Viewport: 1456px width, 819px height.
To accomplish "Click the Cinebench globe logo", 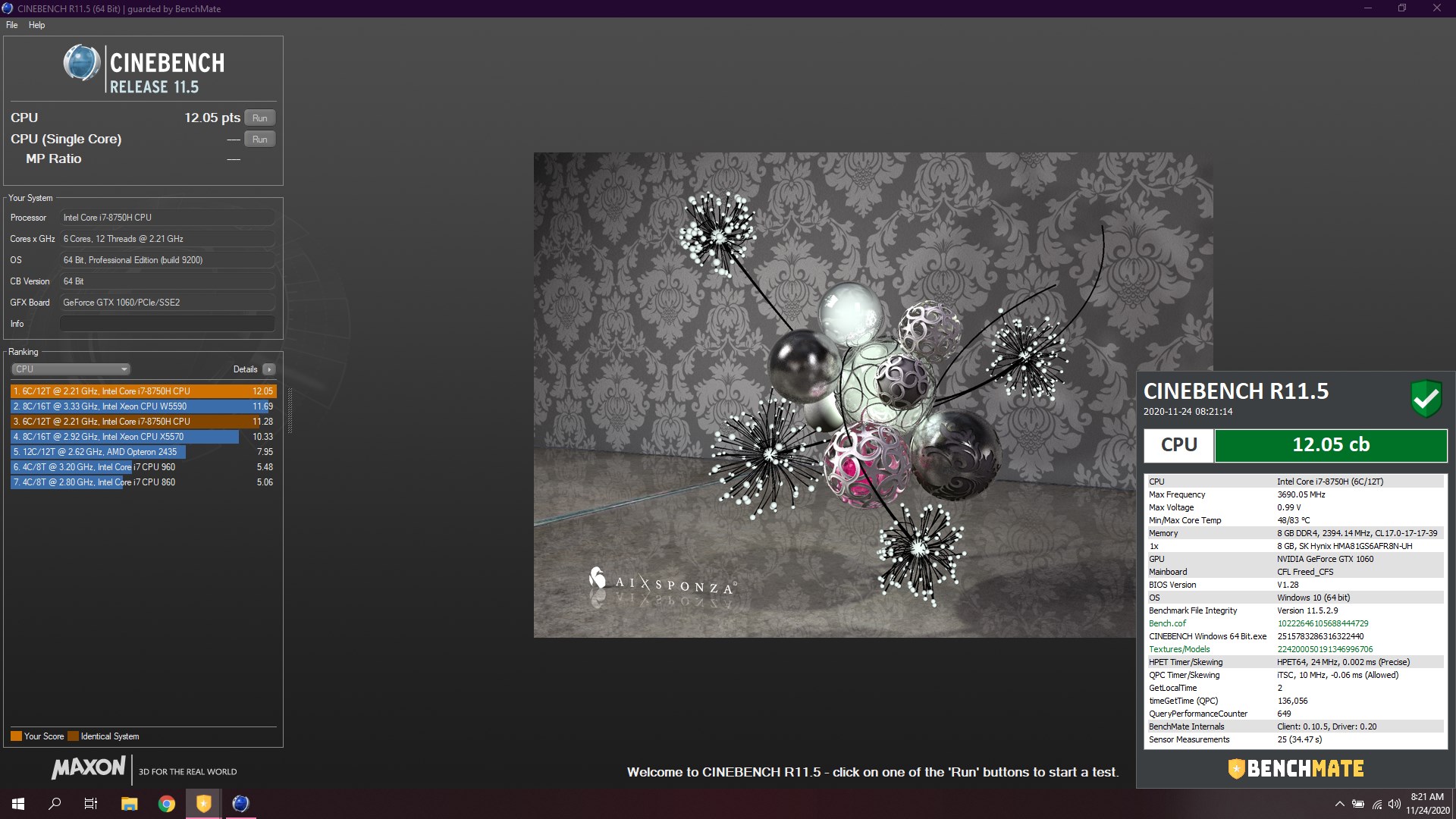I will point(81,63).
